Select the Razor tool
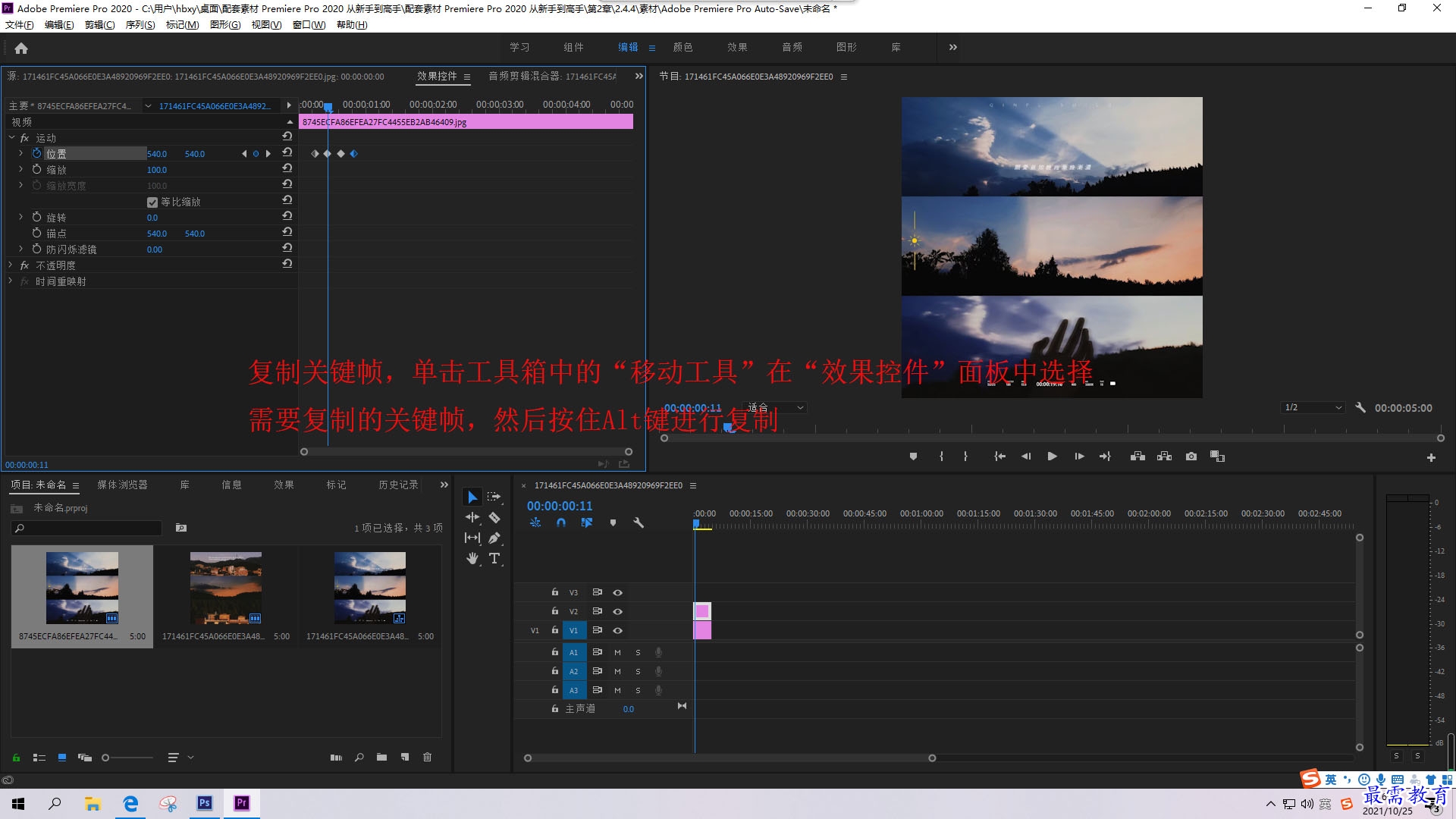Screen dimensions: 1456x819 494,517
